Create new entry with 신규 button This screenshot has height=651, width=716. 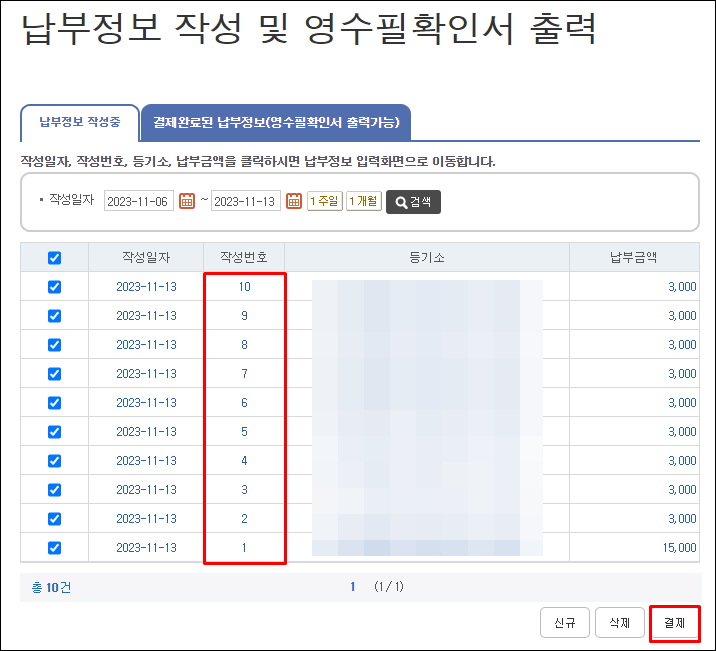tap(565, 623)
